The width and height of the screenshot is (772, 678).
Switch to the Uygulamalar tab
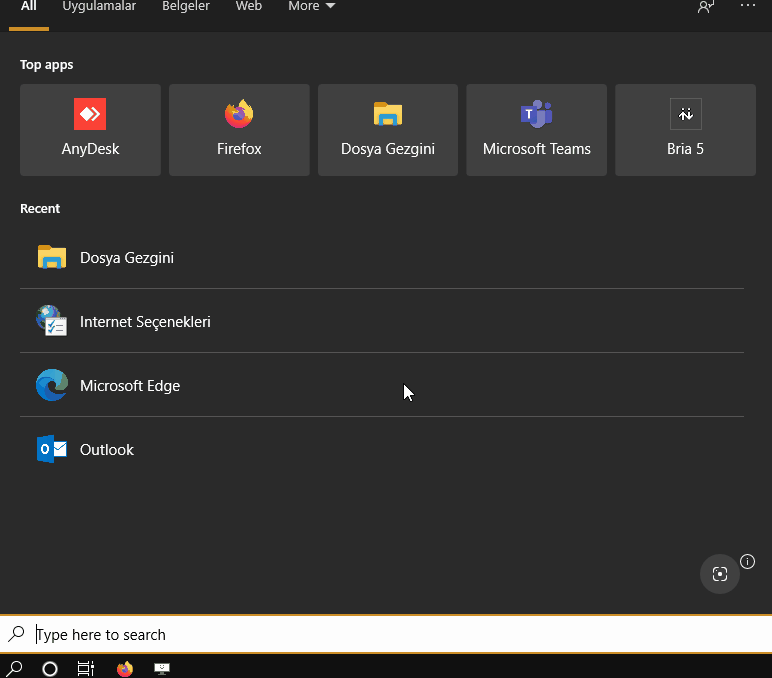click(x=99, y=6)
